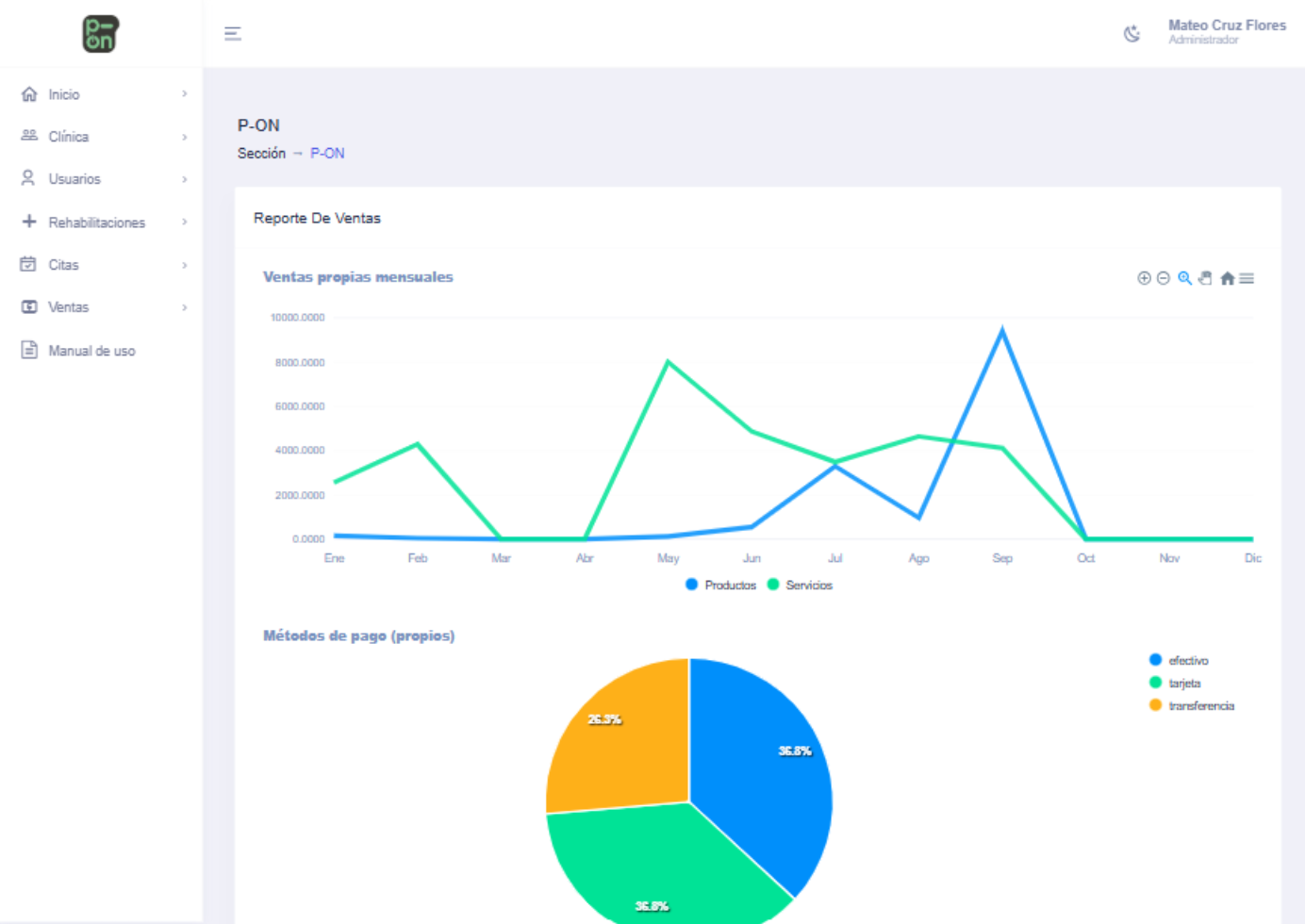Open the Manual de uso menu item

click(91, 351)
